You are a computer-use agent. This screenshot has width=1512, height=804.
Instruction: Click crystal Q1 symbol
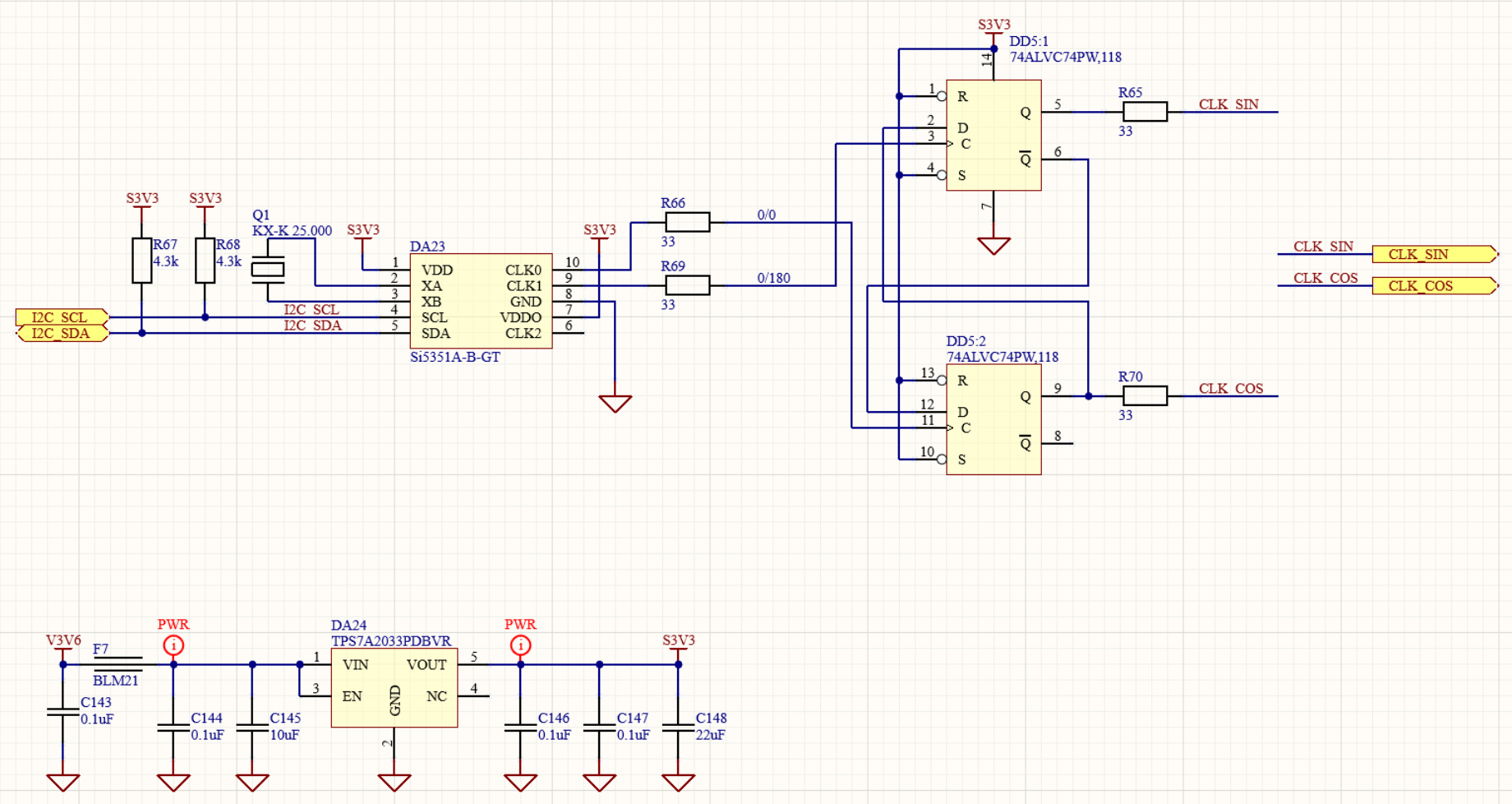(268, 269)
